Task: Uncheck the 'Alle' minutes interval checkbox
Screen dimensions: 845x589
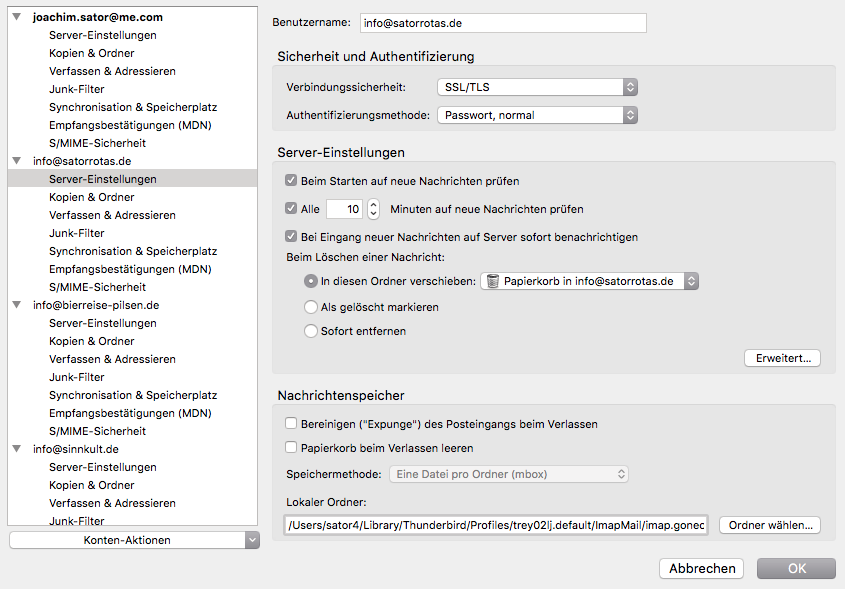Action: pos(291,209)
